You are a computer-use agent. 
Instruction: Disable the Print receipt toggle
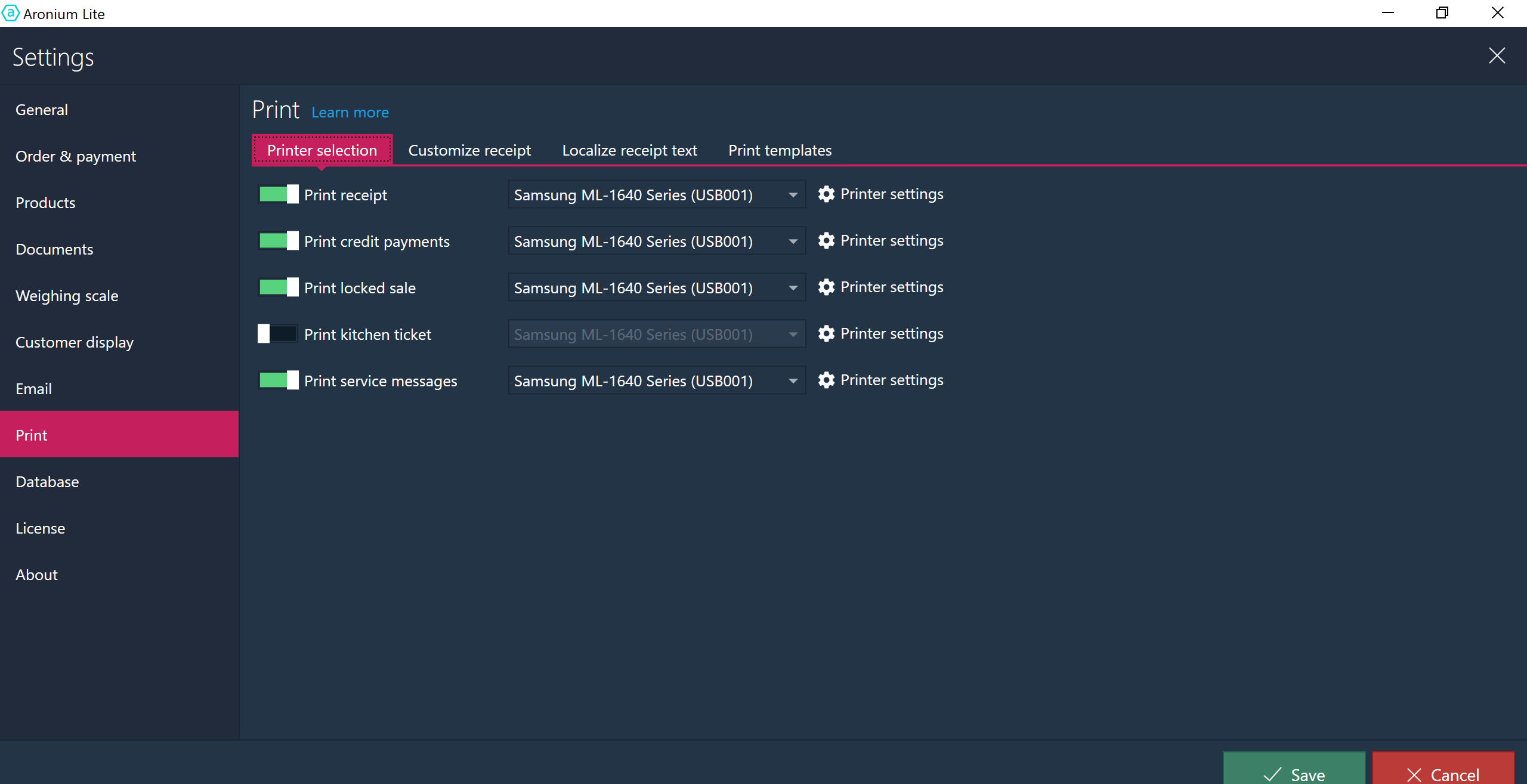(x=279, y=194)
